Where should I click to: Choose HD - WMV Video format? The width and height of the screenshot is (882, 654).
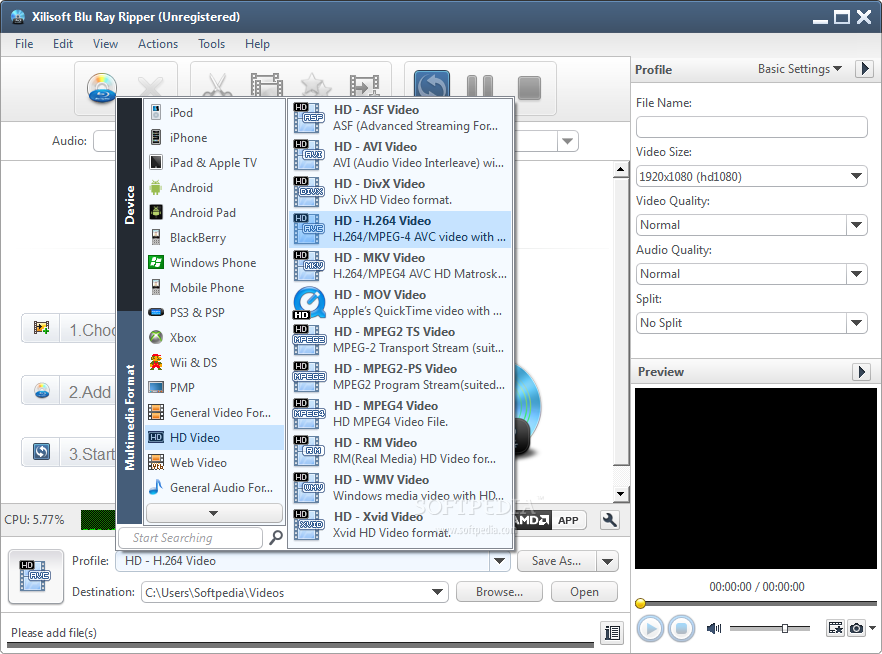400,487
